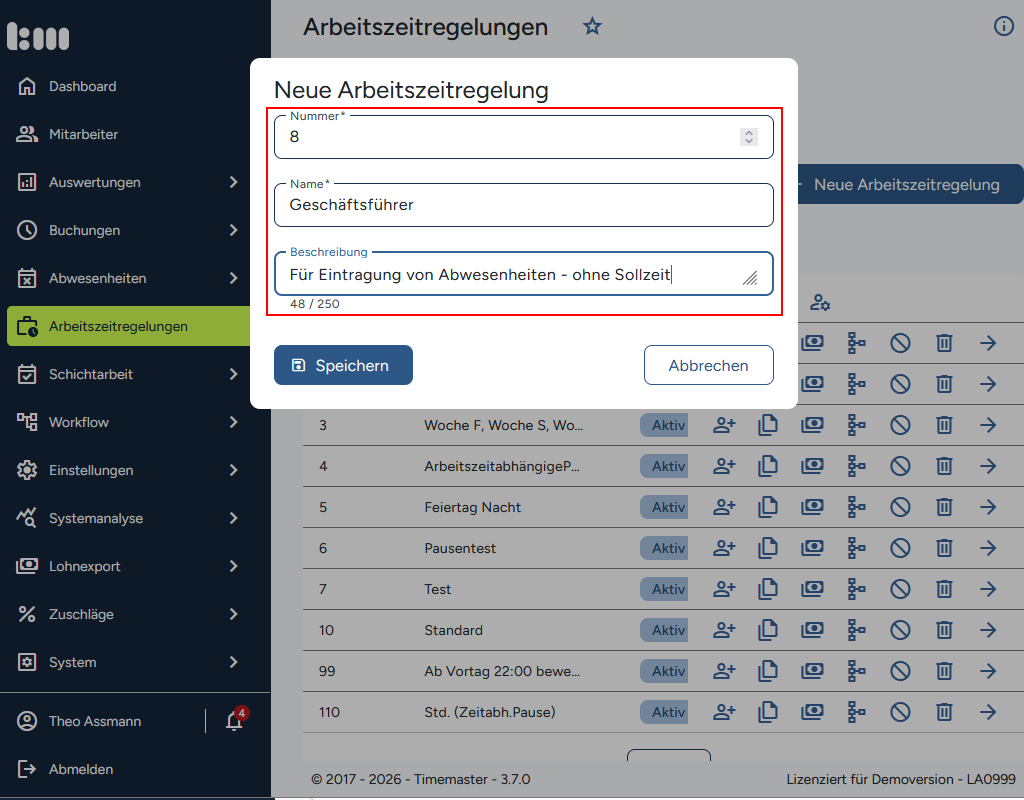Copy the Feiertag Nacht regulation

[x=768, y=507]
